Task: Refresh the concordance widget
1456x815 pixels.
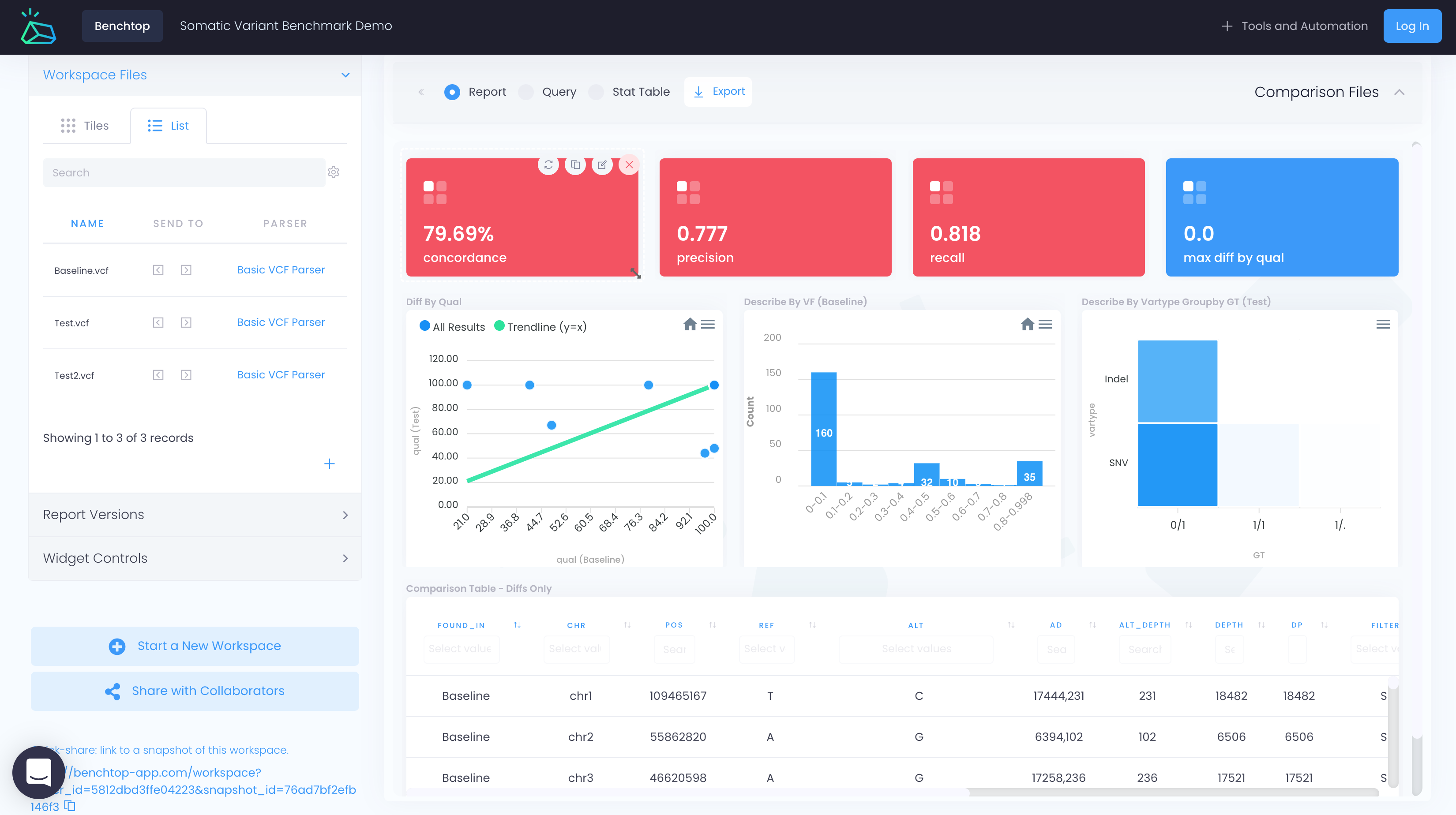Action: pyautogui.click(x=548, y=165)
